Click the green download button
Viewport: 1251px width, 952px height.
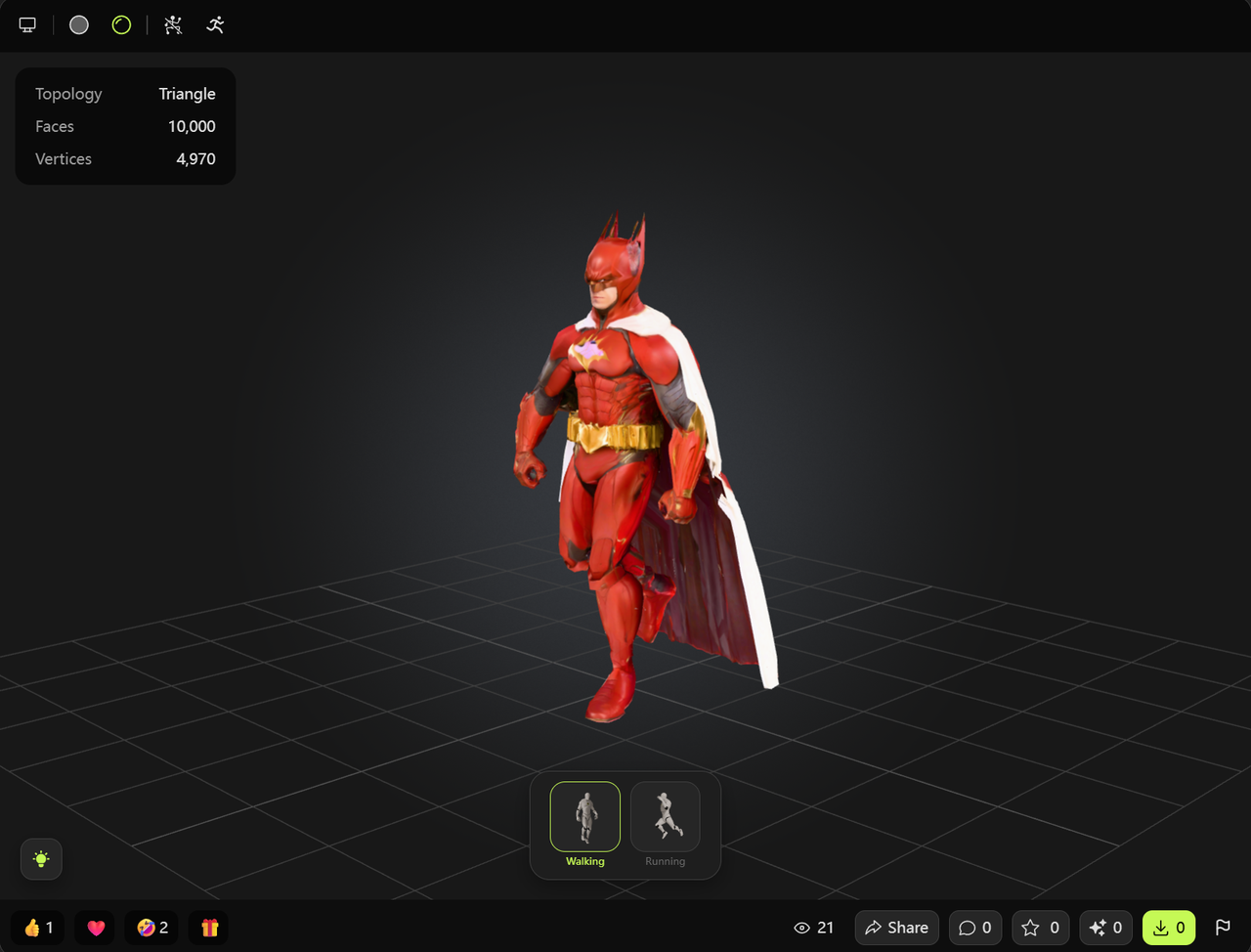click(1169, 928)
